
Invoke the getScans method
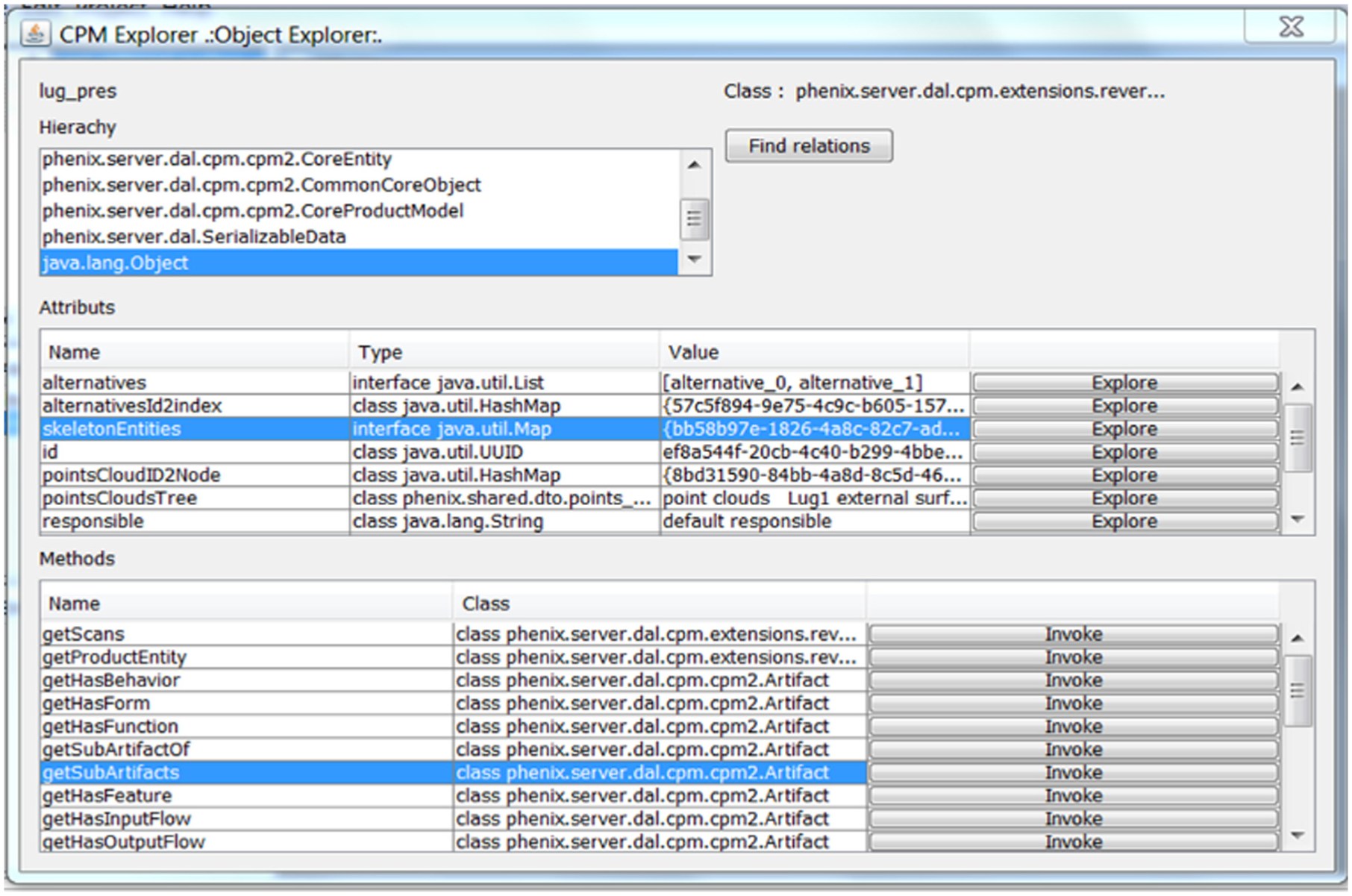tap(1073, 634)
